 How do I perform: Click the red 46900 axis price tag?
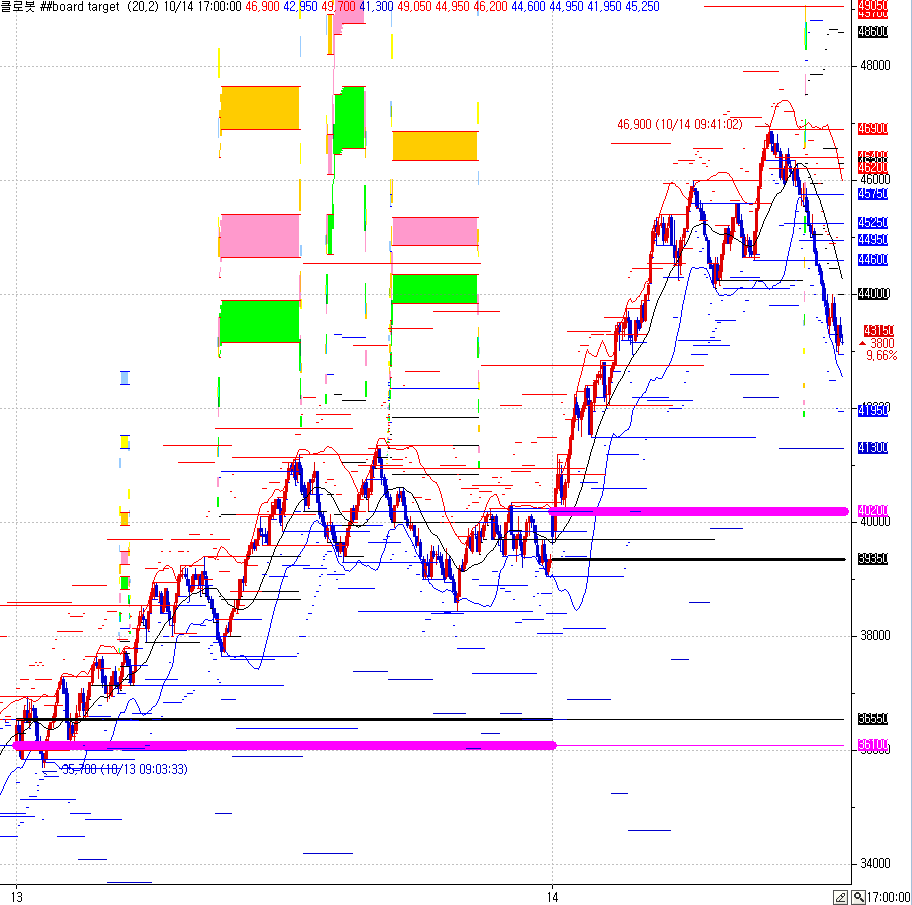(x=873, y=129)
